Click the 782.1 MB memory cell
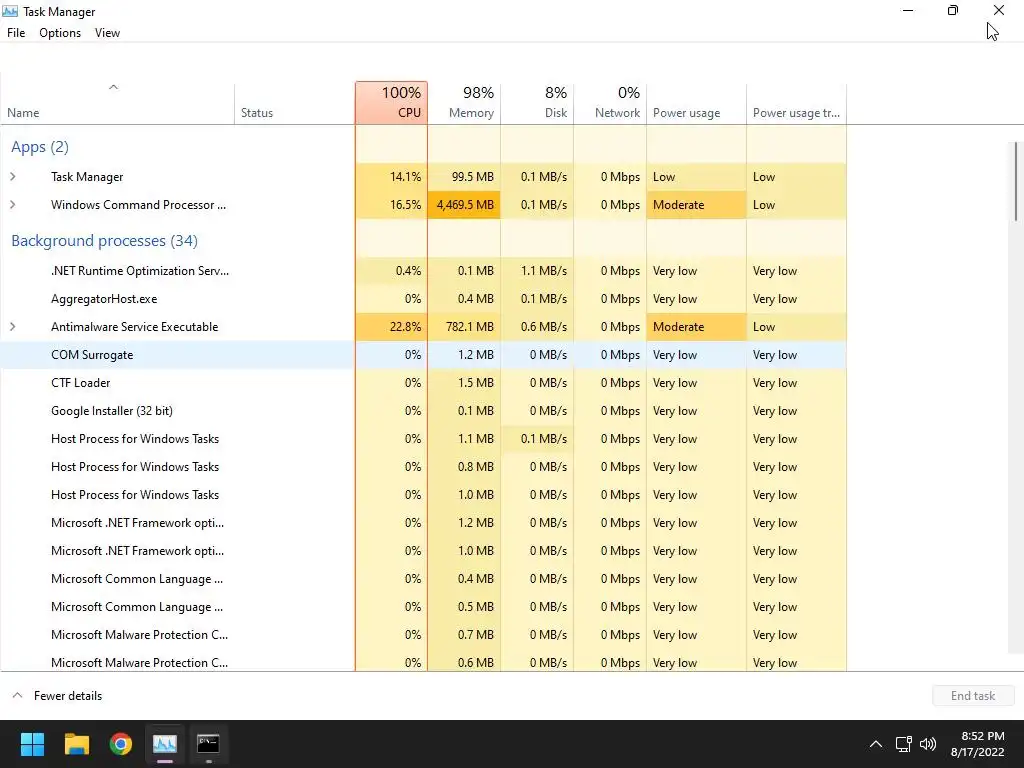 coord(464,327)
